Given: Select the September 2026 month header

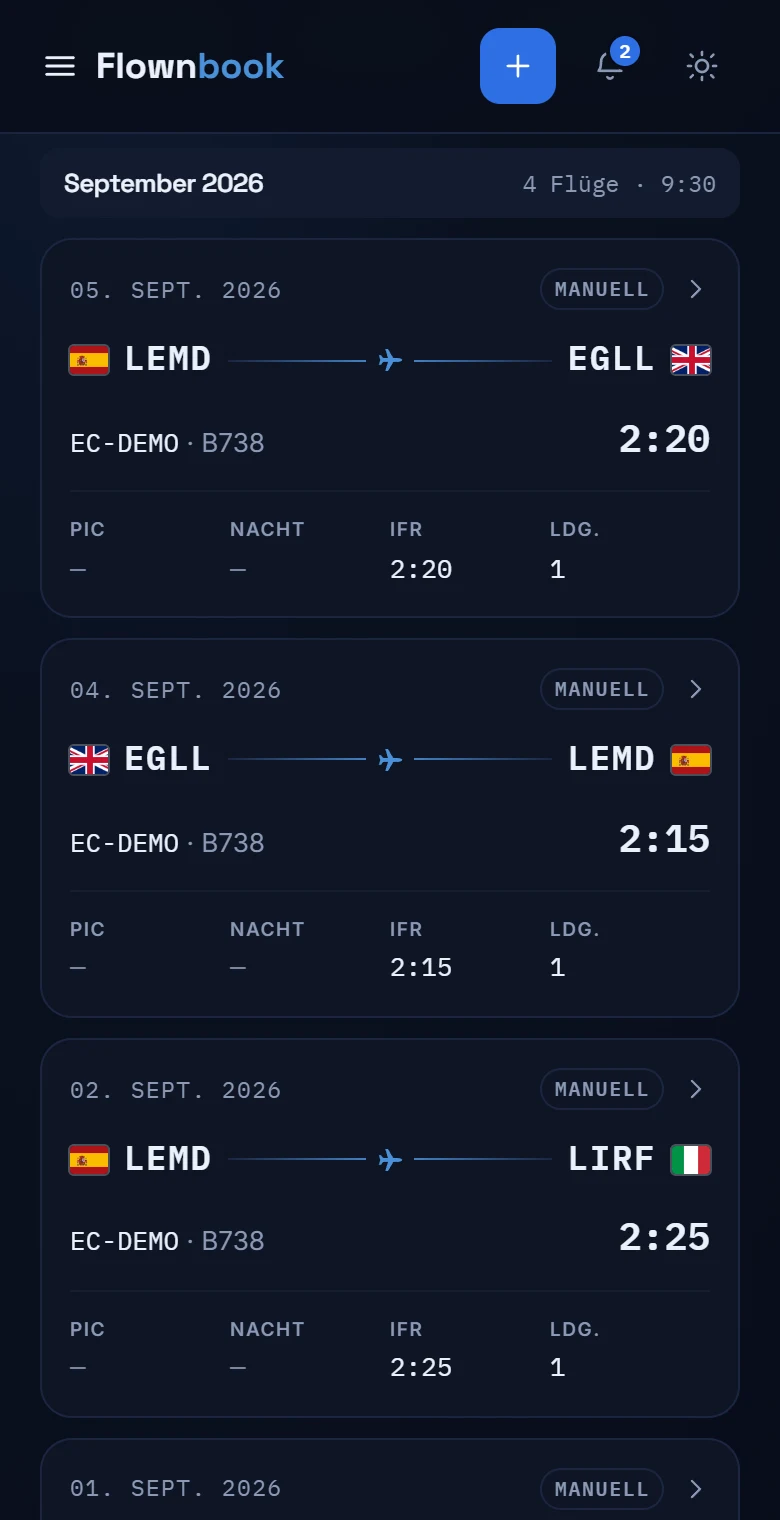Looking at the screenshot, I should 390,183.
